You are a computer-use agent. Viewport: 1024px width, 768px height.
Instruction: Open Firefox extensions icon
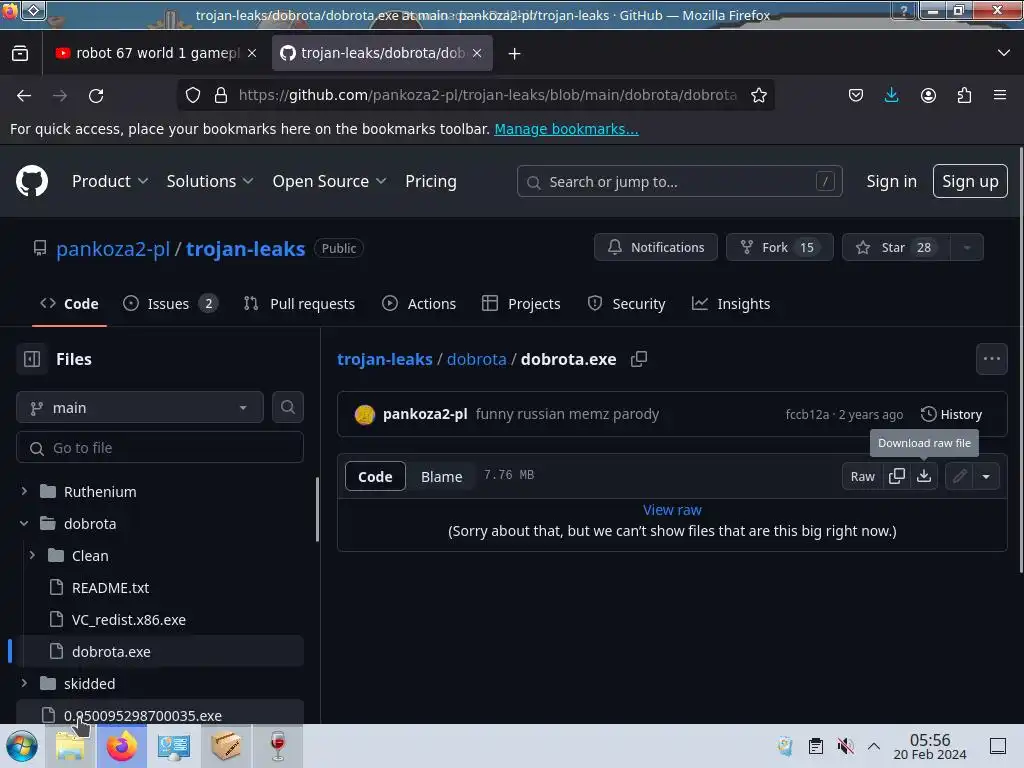(x=964, y=95)
